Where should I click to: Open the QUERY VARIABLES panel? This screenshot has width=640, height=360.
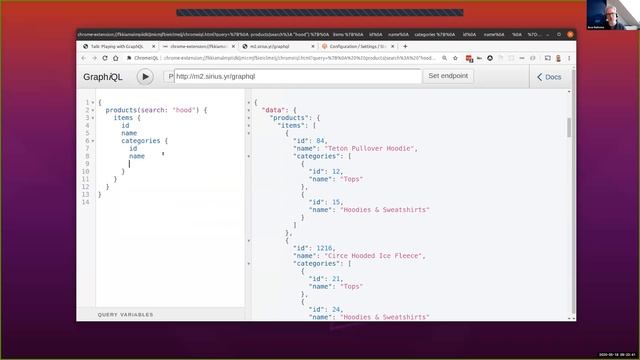(125, 315)
